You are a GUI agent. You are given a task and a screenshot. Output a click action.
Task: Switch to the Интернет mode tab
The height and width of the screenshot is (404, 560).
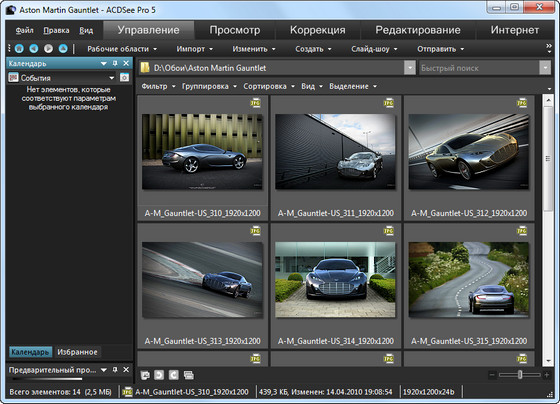point(515,30)
